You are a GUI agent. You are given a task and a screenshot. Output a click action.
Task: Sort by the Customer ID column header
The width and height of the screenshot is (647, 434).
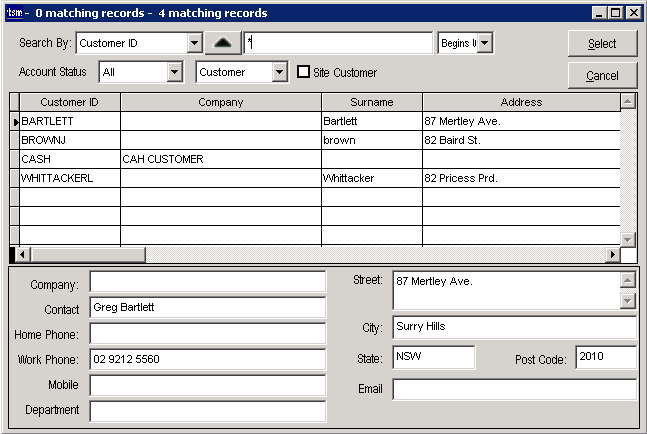(x=69, y=102)
